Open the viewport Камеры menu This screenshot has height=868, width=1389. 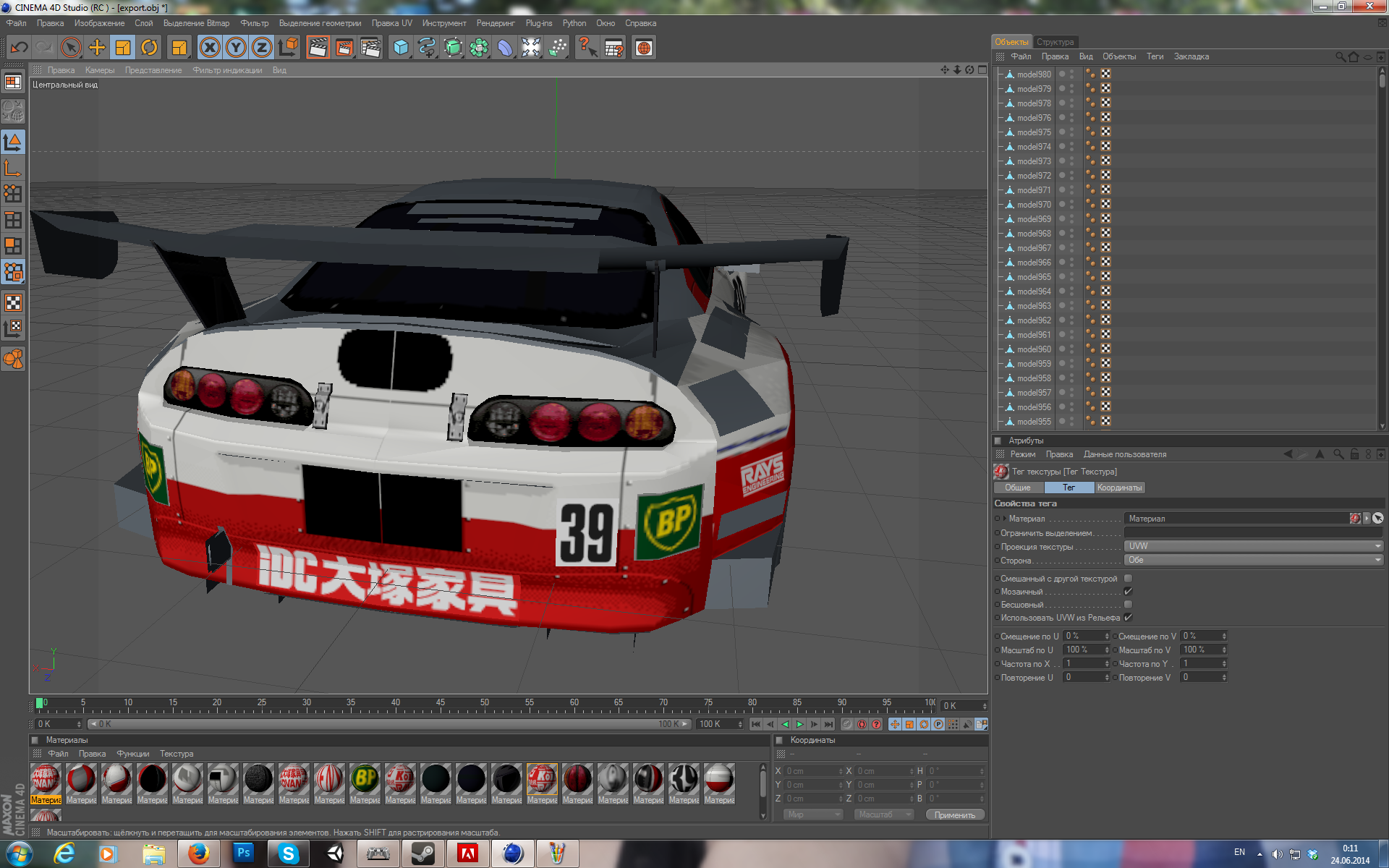pos(100,70)
